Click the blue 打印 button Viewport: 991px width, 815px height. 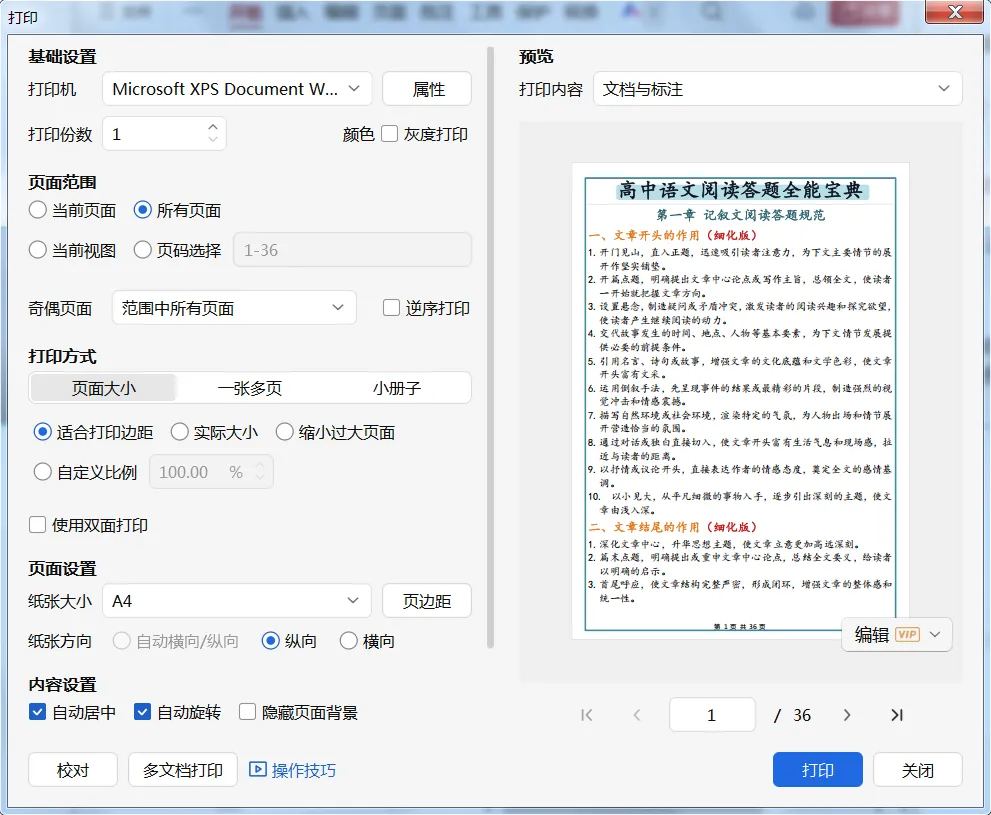[x=818, y=770]
